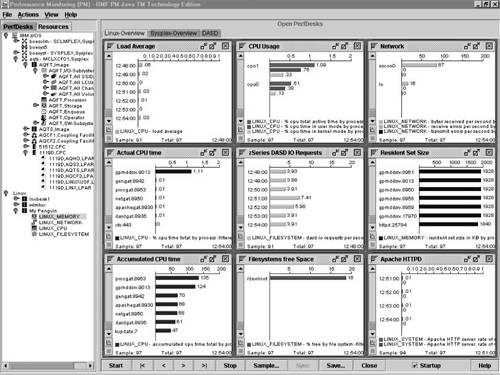
Task: Click the Close button in the bottom bar
Action: point(369,366)
